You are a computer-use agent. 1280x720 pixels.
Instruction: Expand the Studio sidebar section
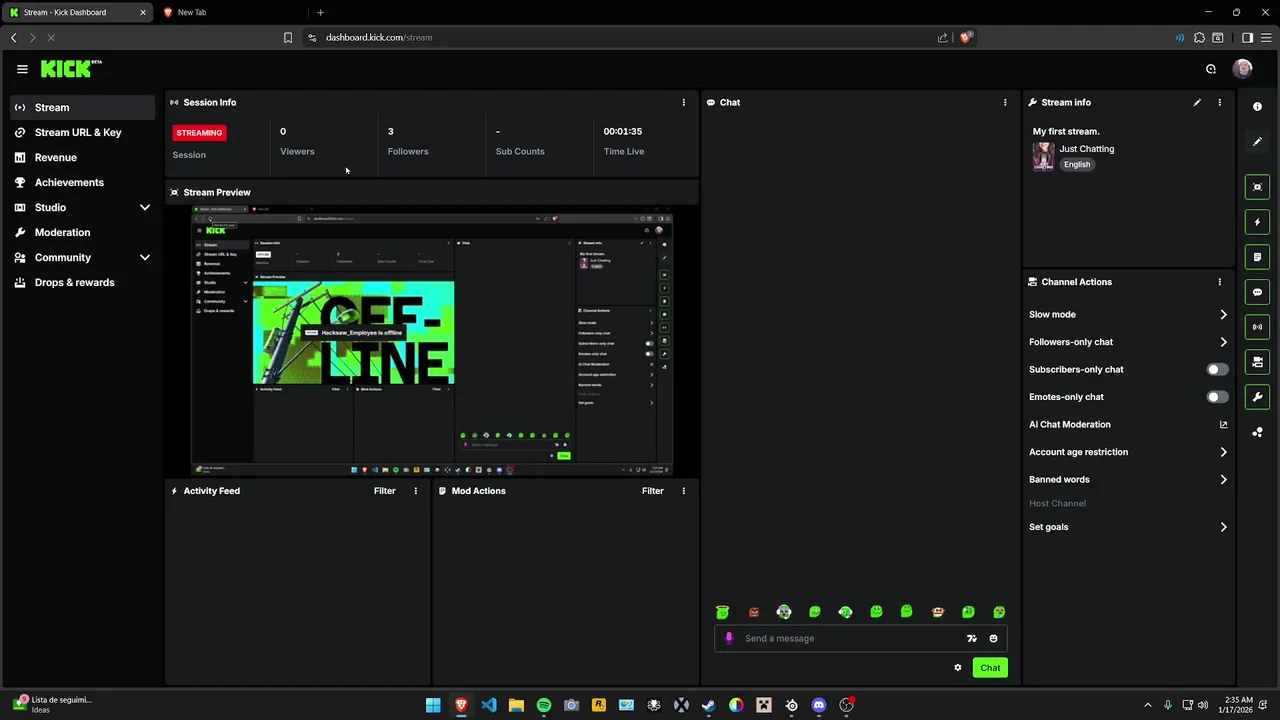tap(144, 207)
